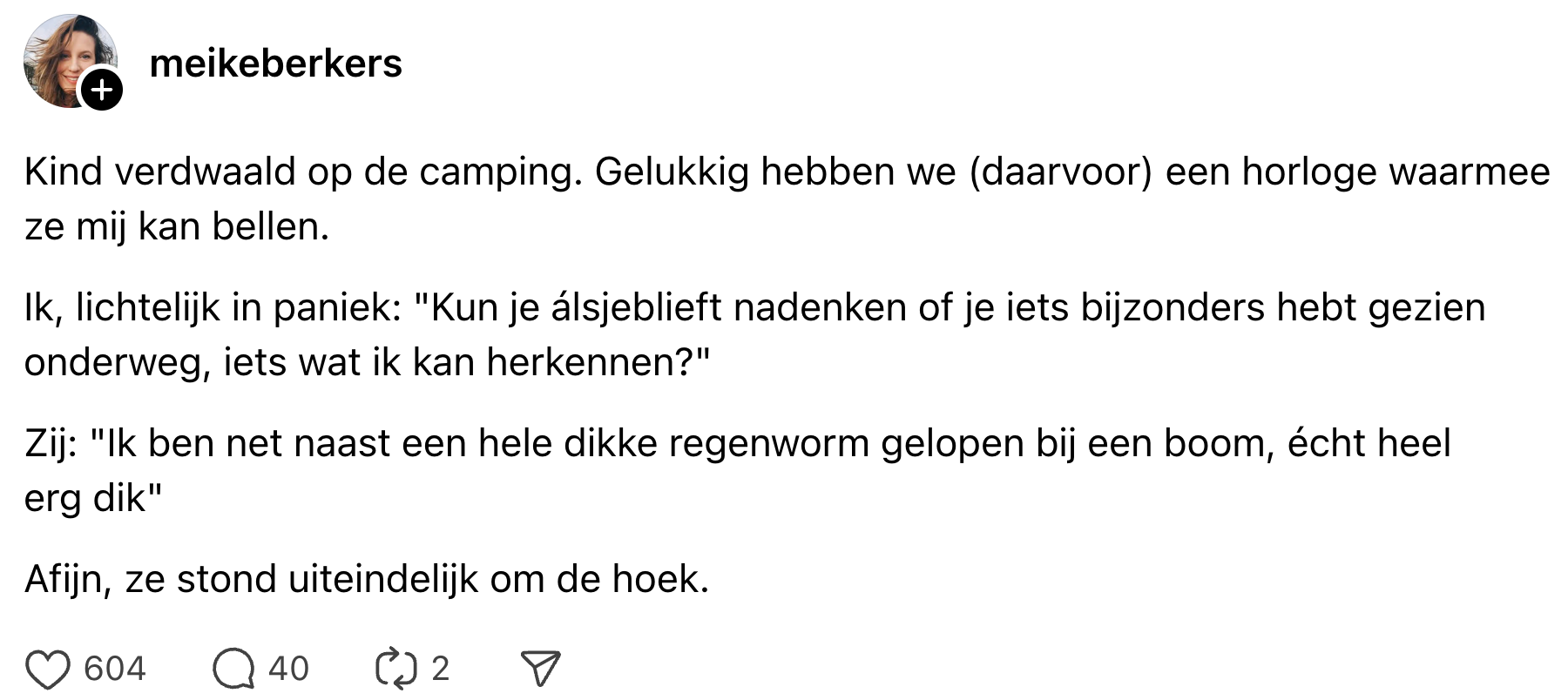Image resolution: width=1568 pixels, height=700 pixels.
Task: Click the repost count of 2
Action: 441,669
